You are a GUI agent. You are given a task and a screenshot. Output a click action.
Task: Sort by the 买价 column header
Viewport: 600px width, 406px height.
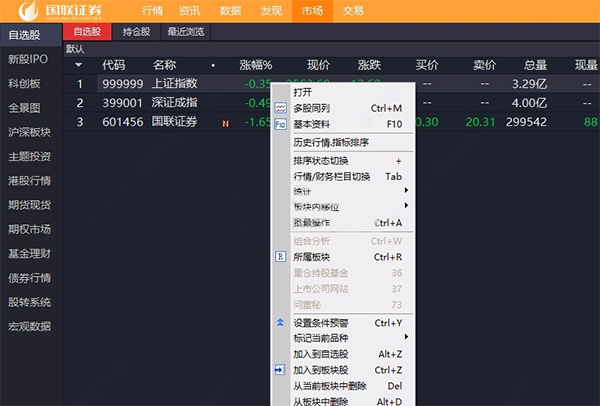coord(427,65)
